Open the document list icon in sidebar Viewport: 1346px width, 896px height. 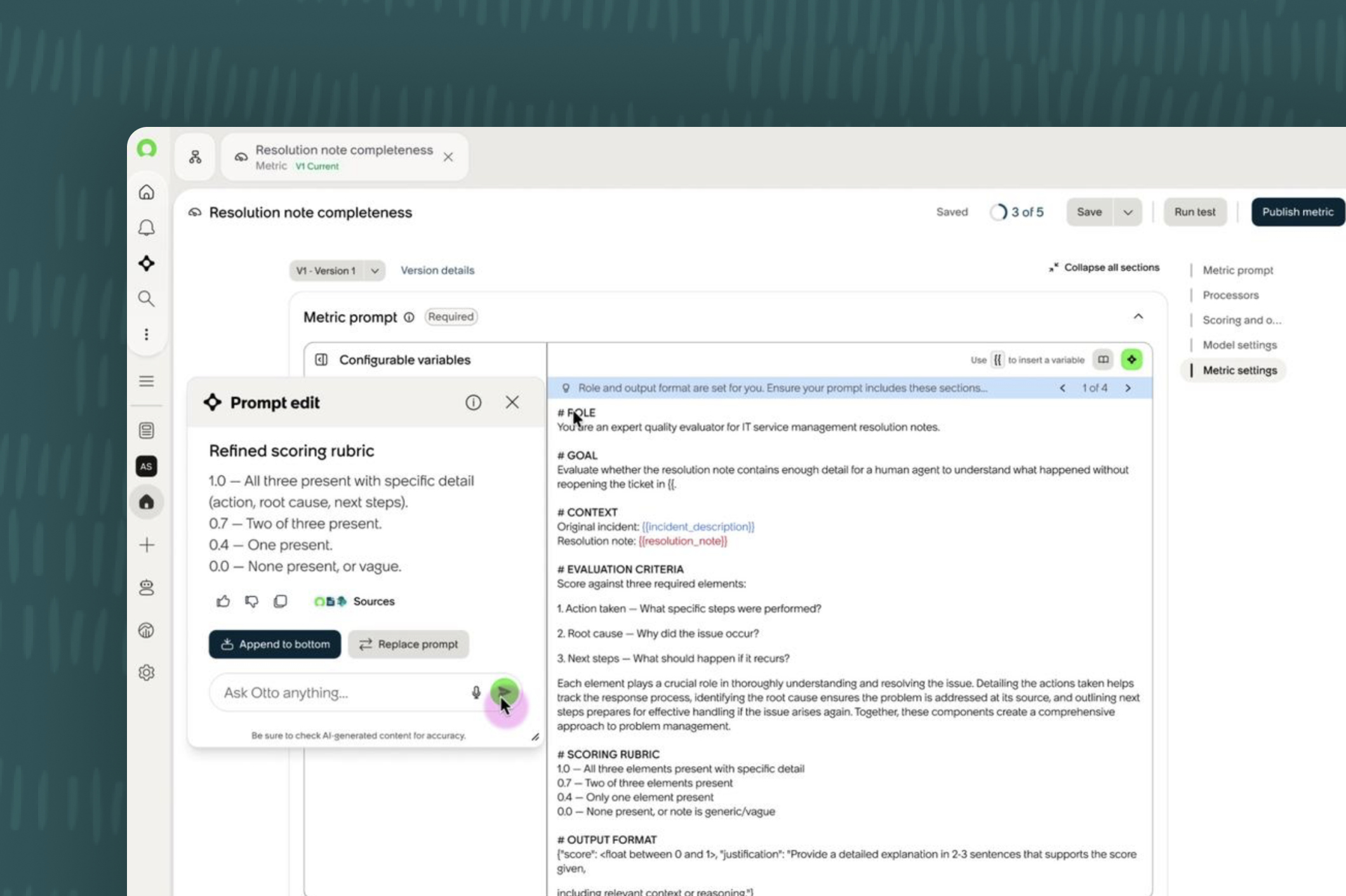(x=147, y=430)
